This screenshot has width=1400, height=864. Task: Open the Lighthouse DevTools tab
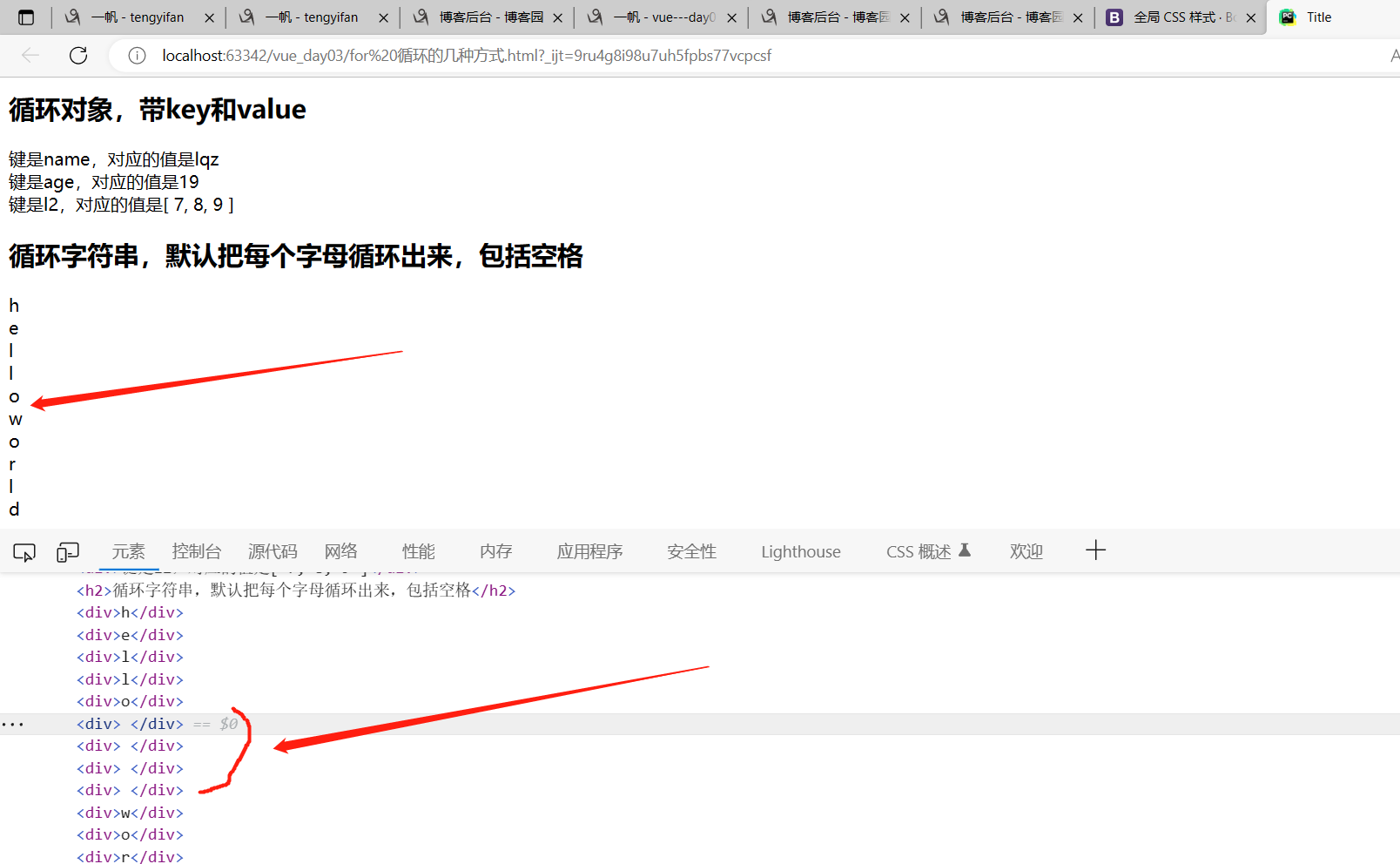(801, 551)
